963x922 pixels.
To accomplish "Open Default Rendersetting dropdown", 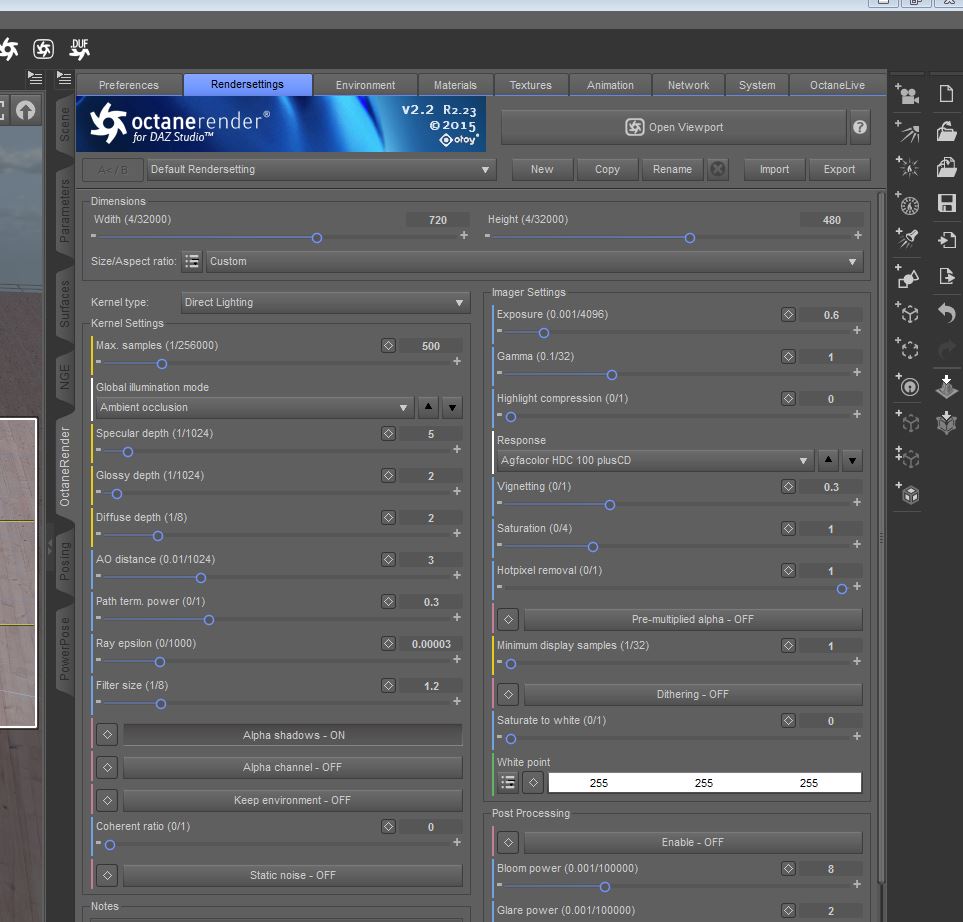I will click(x=321, y=169).
